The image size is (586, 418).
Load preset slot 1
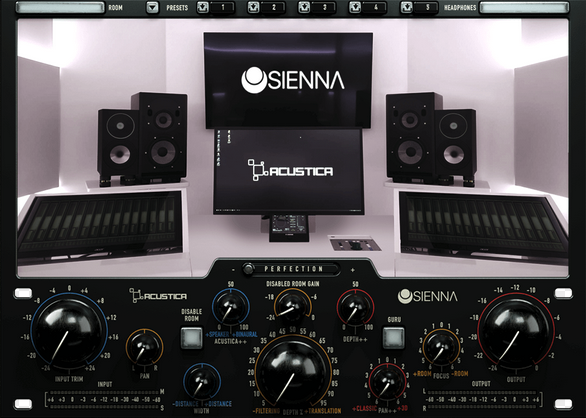pyautogui.click(x=223, y=7)
